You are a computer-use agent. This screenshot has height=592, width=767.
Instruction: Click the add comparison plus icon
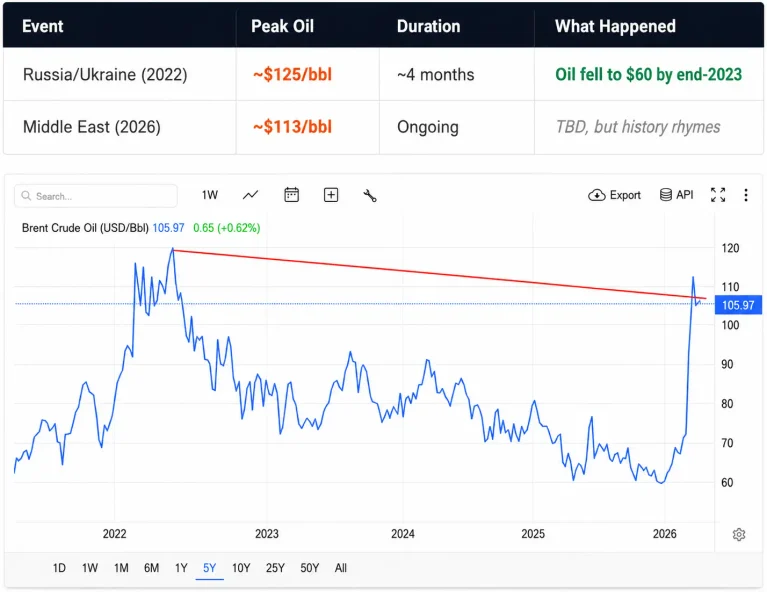pos(331,195)
